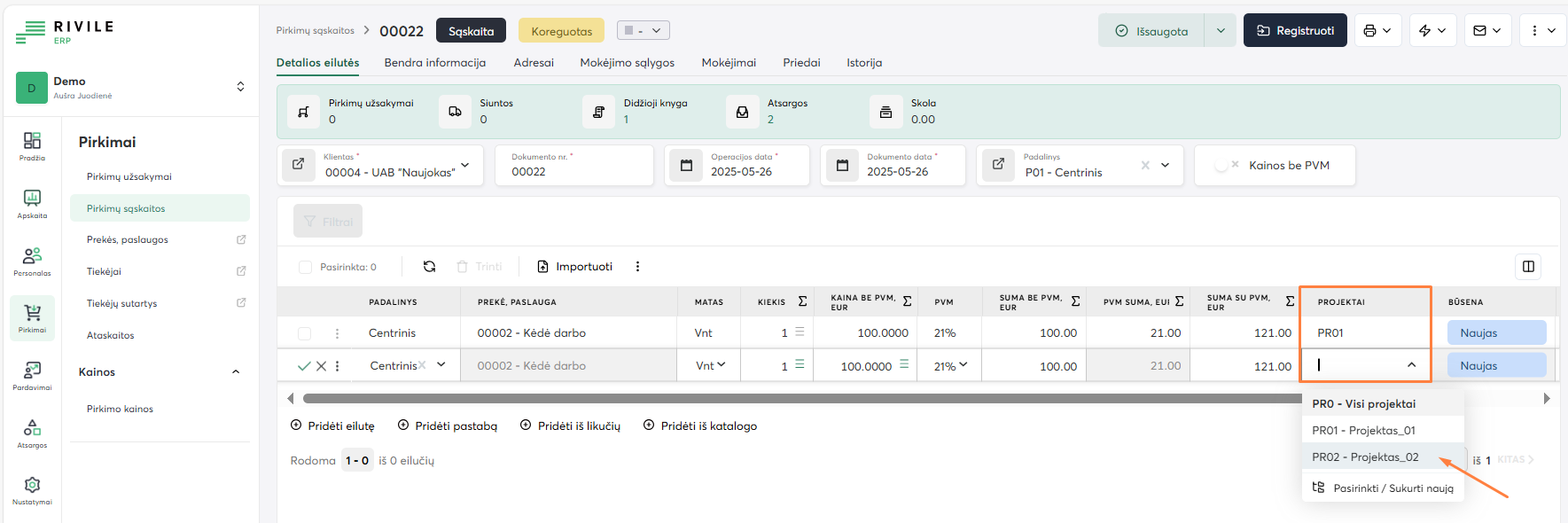
Task: Expand the Klientas dropdown
Action: [465, 166]
